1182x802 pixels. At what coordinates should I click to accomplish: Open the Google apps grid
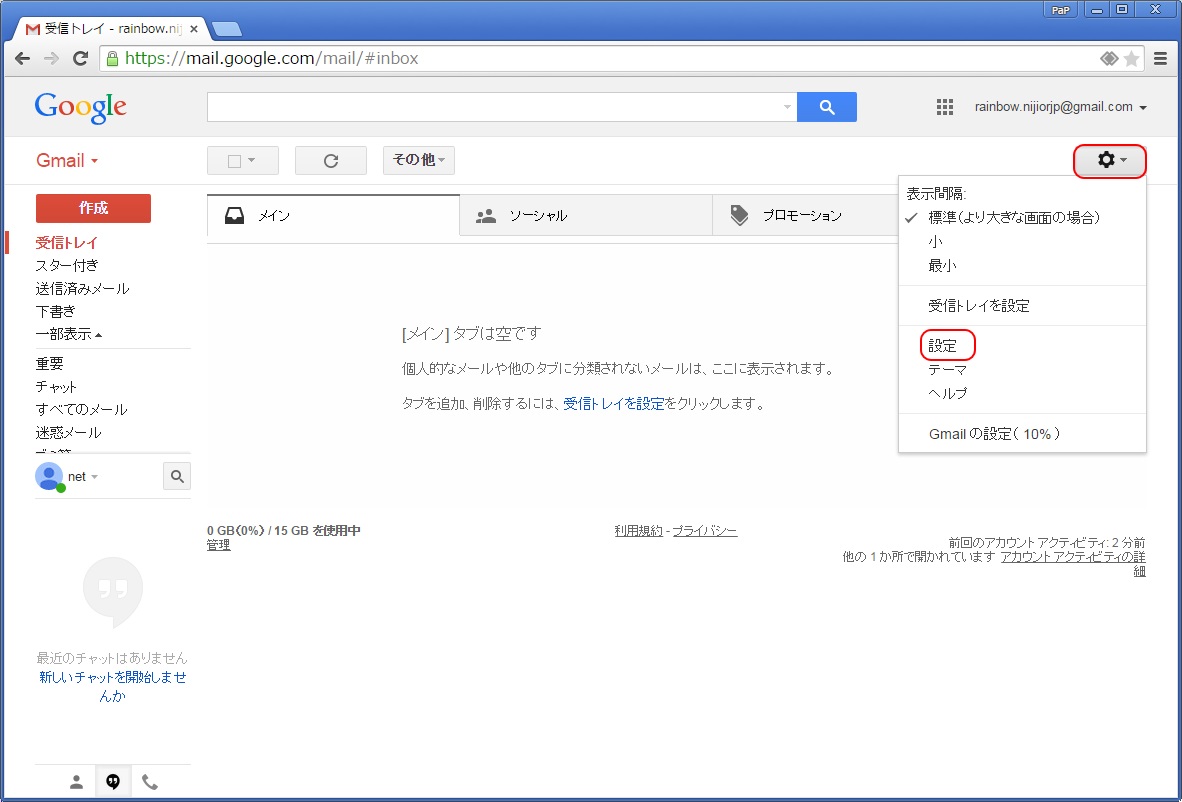point(945,107)
